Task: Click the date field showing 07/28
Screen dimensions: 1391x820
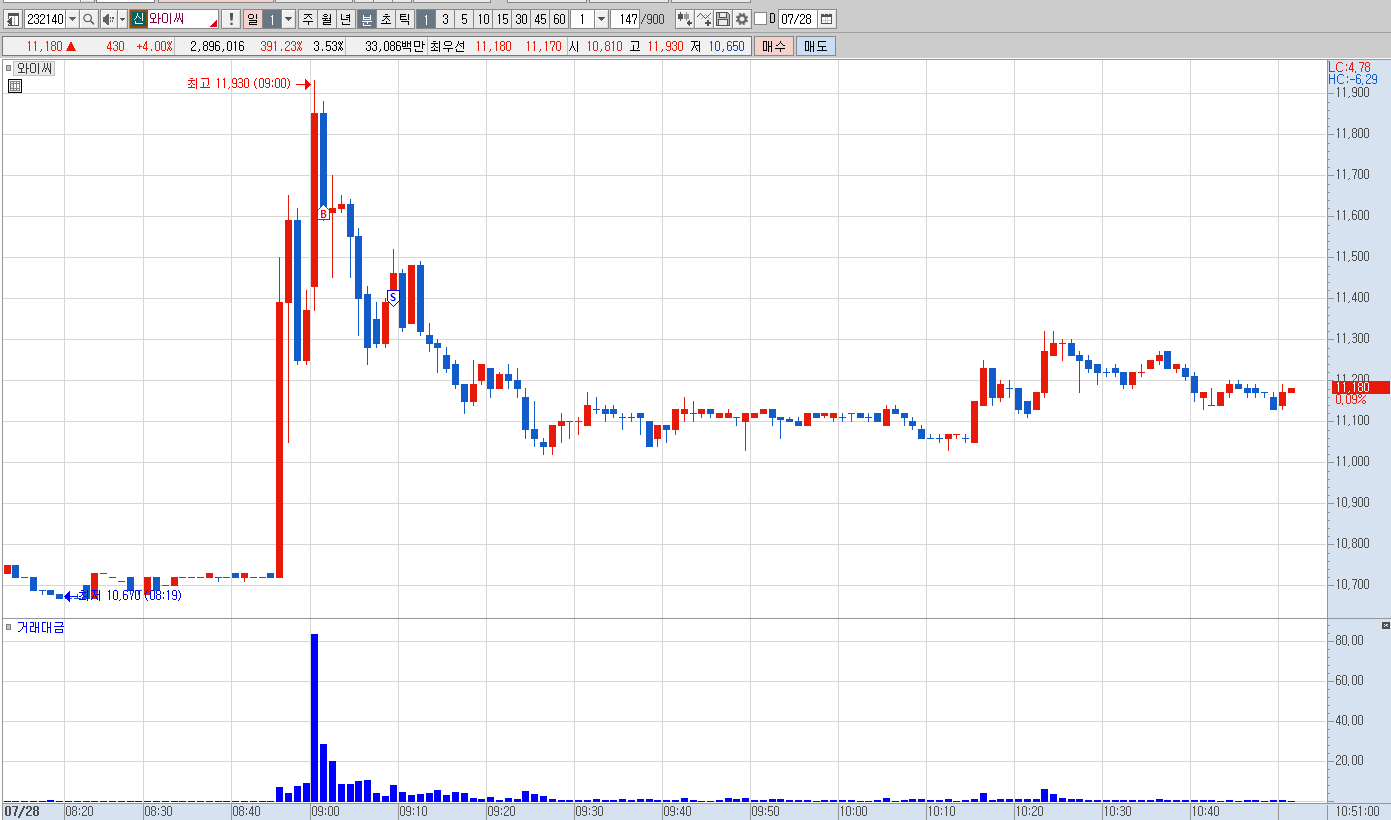Action: tap(798, 19)
